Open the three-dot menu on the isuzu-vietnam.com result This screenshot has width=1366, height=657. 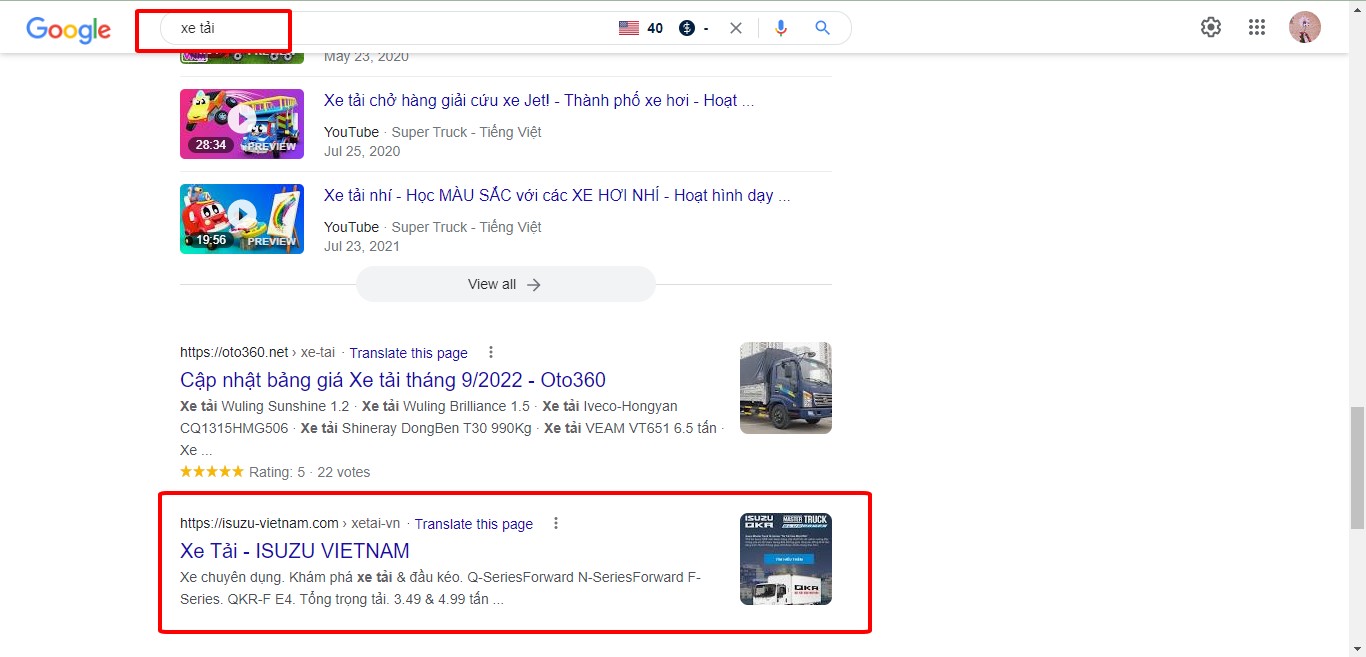[x=556, y=523]
